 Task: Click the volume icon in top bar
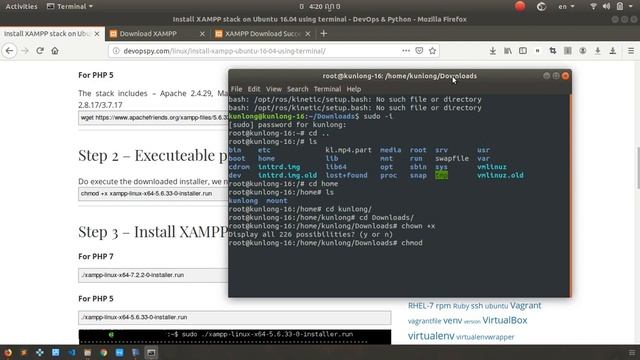pos(607,7)
